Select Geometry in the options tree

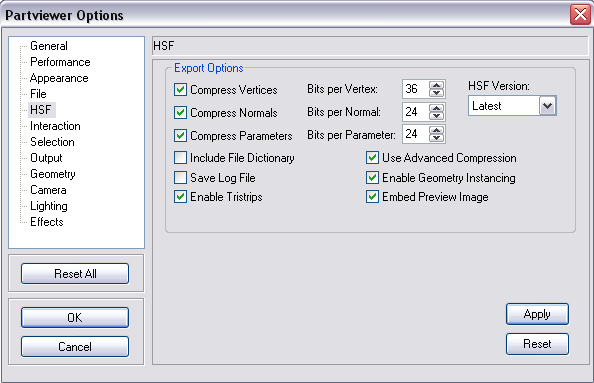click(53, 174)
